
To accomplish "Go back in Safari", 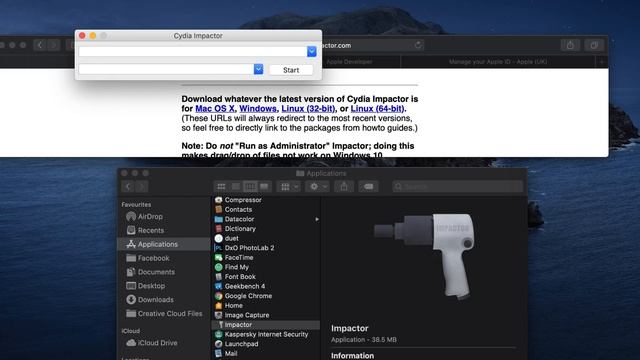I will click(40, 45).
